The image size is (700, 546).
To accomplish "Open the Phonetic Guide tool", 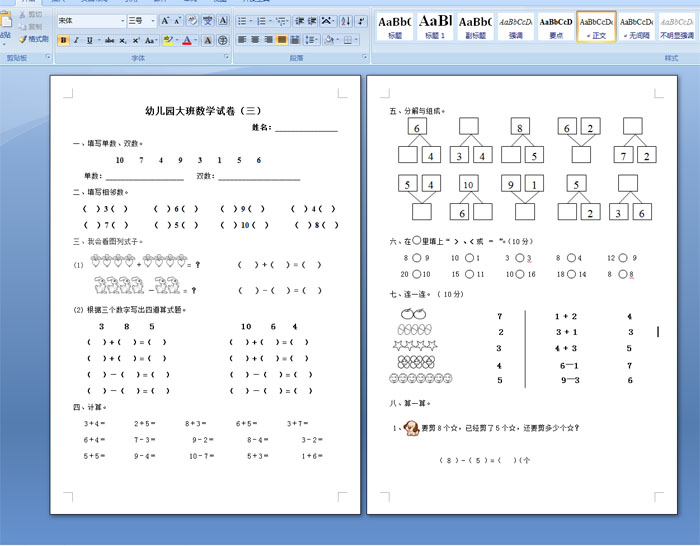I will [208, 21].
